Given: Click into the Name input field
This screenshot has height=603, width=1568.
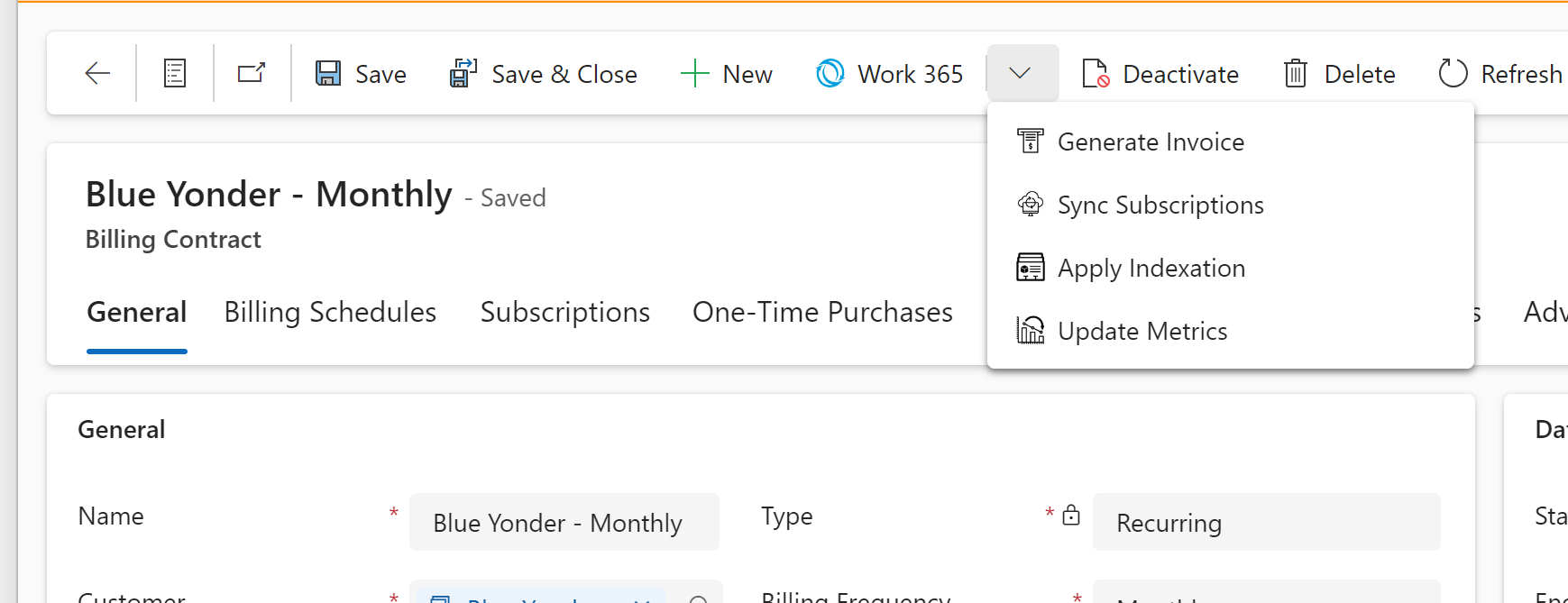Looking at the screenshot, I should point(564,522).
